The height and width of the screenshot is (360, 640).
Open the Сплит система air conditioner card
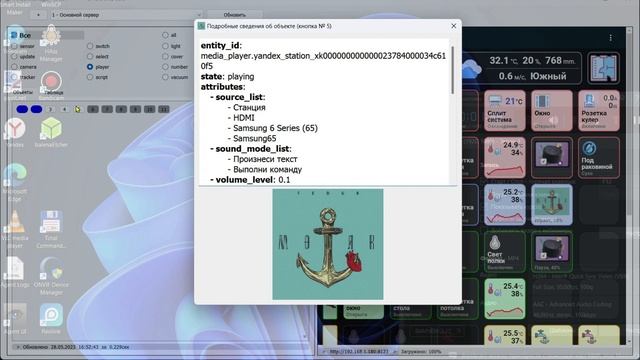(505, 111)
